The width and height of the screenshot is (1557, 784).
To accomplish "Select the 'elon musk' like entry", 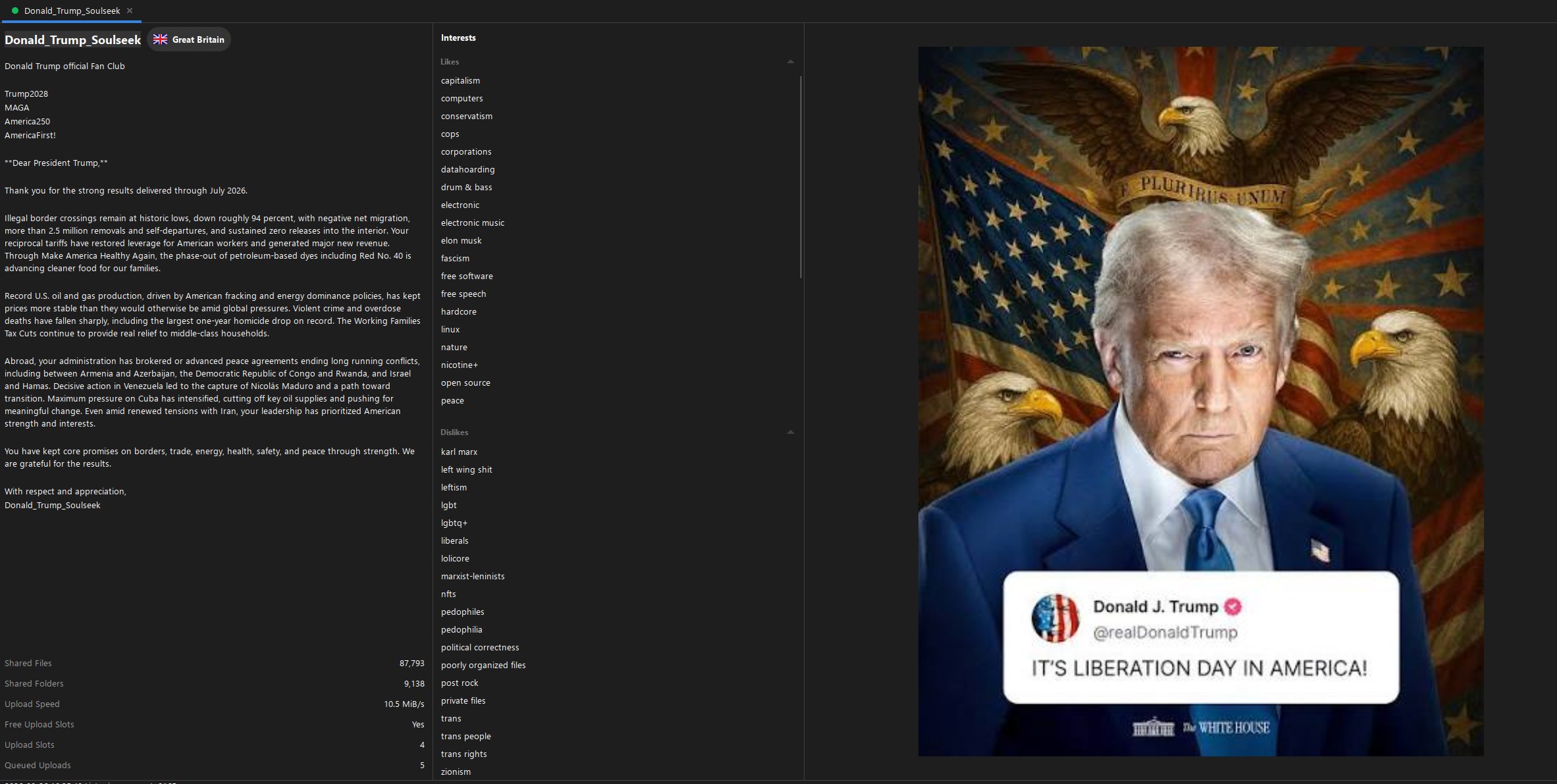I will tap(461, 240).
